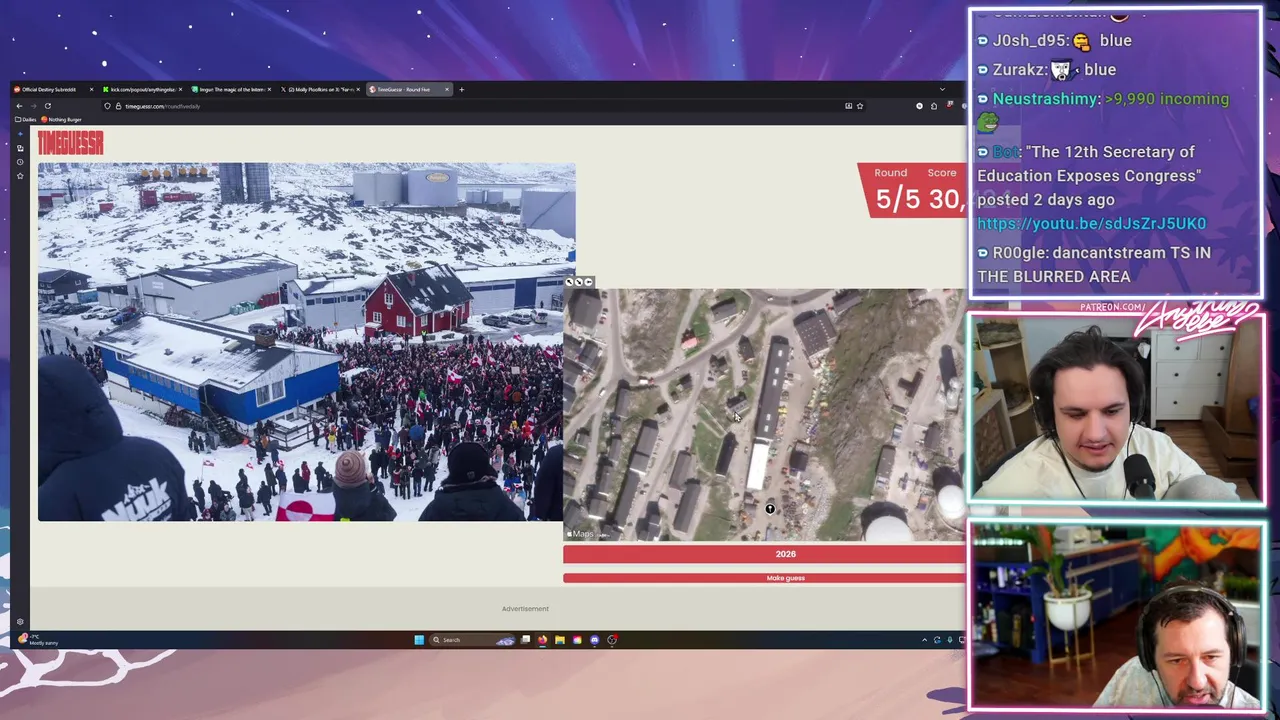Viewport: 1280px width, 720px height.
Task: Open the youtu.be link in chat
Action: [1091, 224]
